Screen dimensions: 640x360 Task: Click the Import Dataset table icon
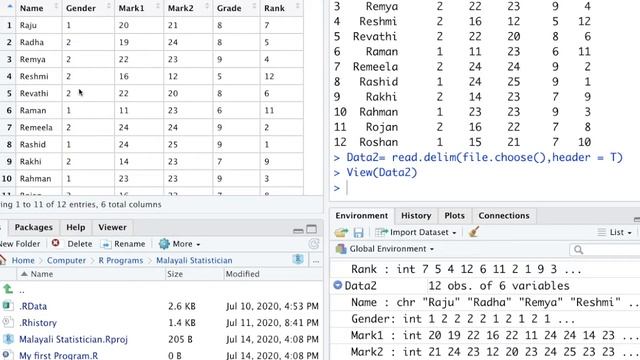382,232
